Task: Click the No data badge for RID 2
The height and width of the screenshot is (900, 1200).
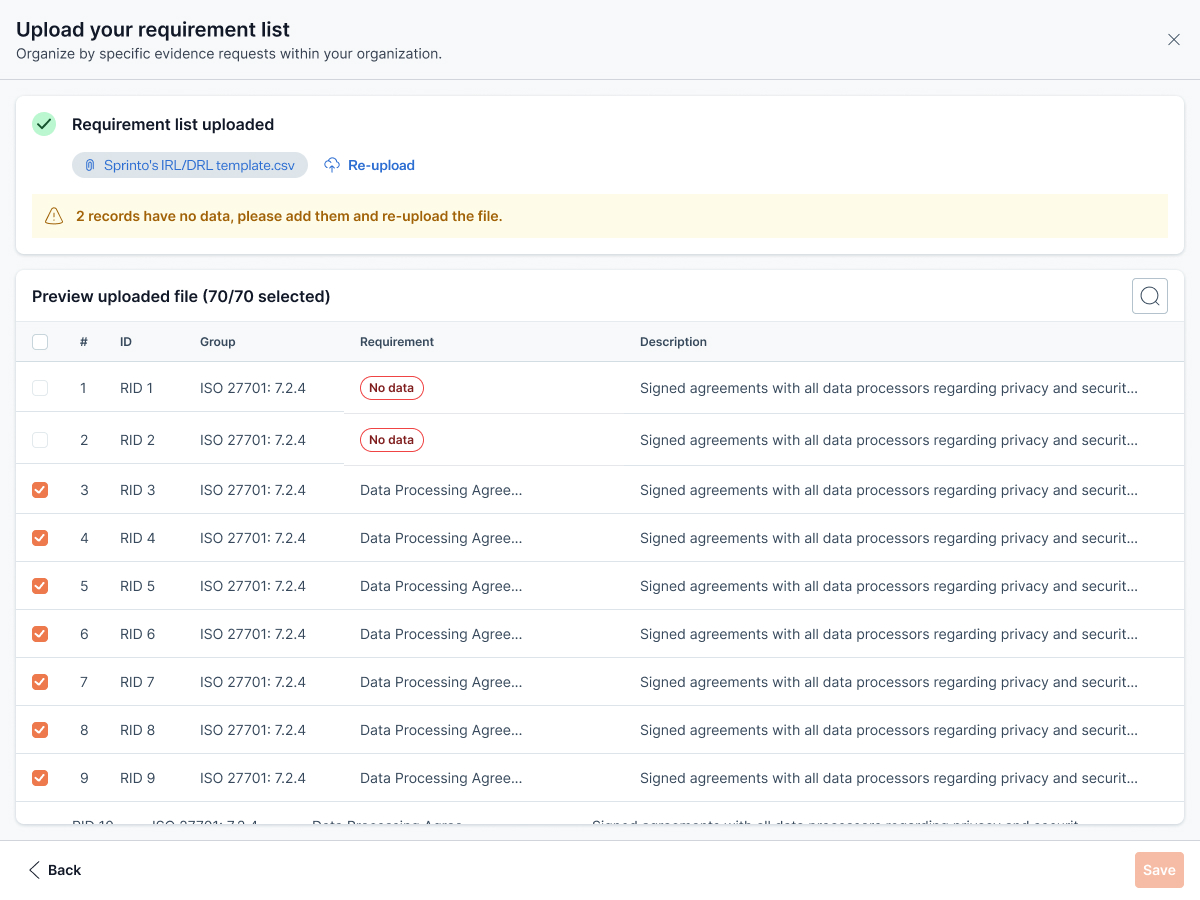Action: (391, 440)
